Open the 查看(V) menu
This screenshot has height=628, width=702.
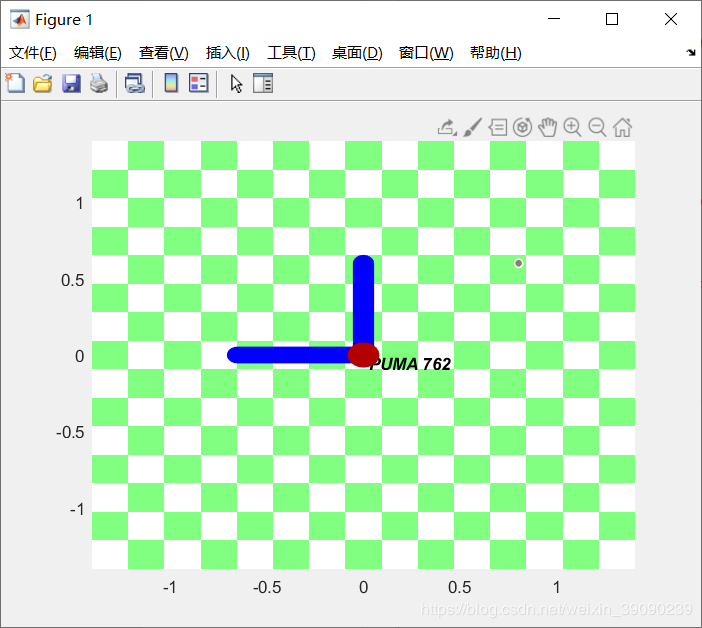(x=163, y=53)
